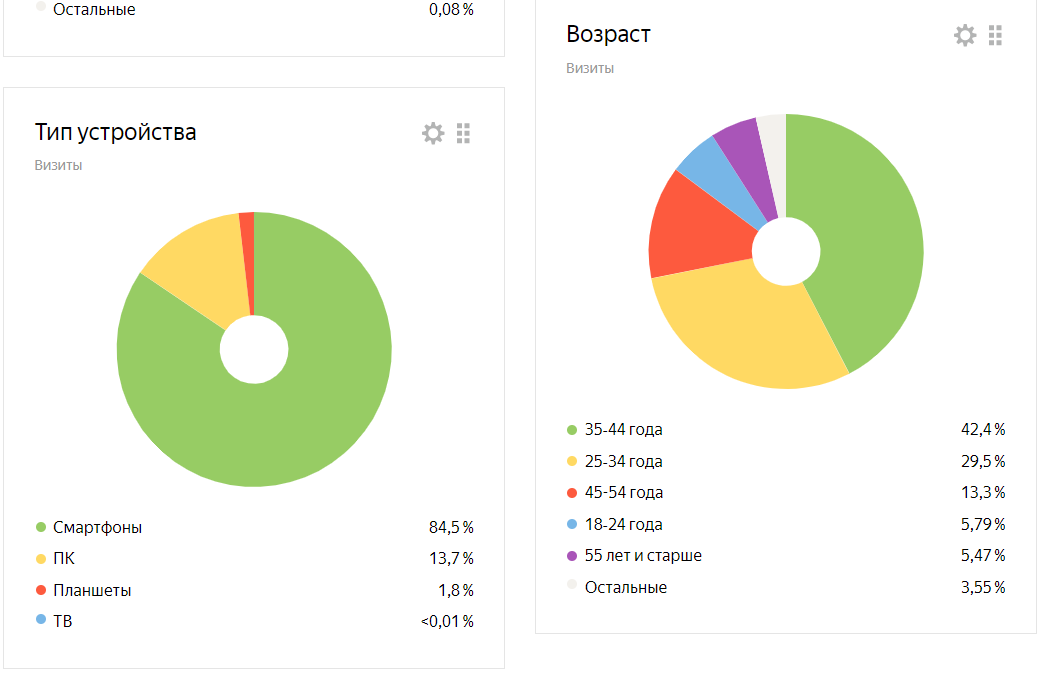
Task: Select the ПК legend label
Action: 64,559
